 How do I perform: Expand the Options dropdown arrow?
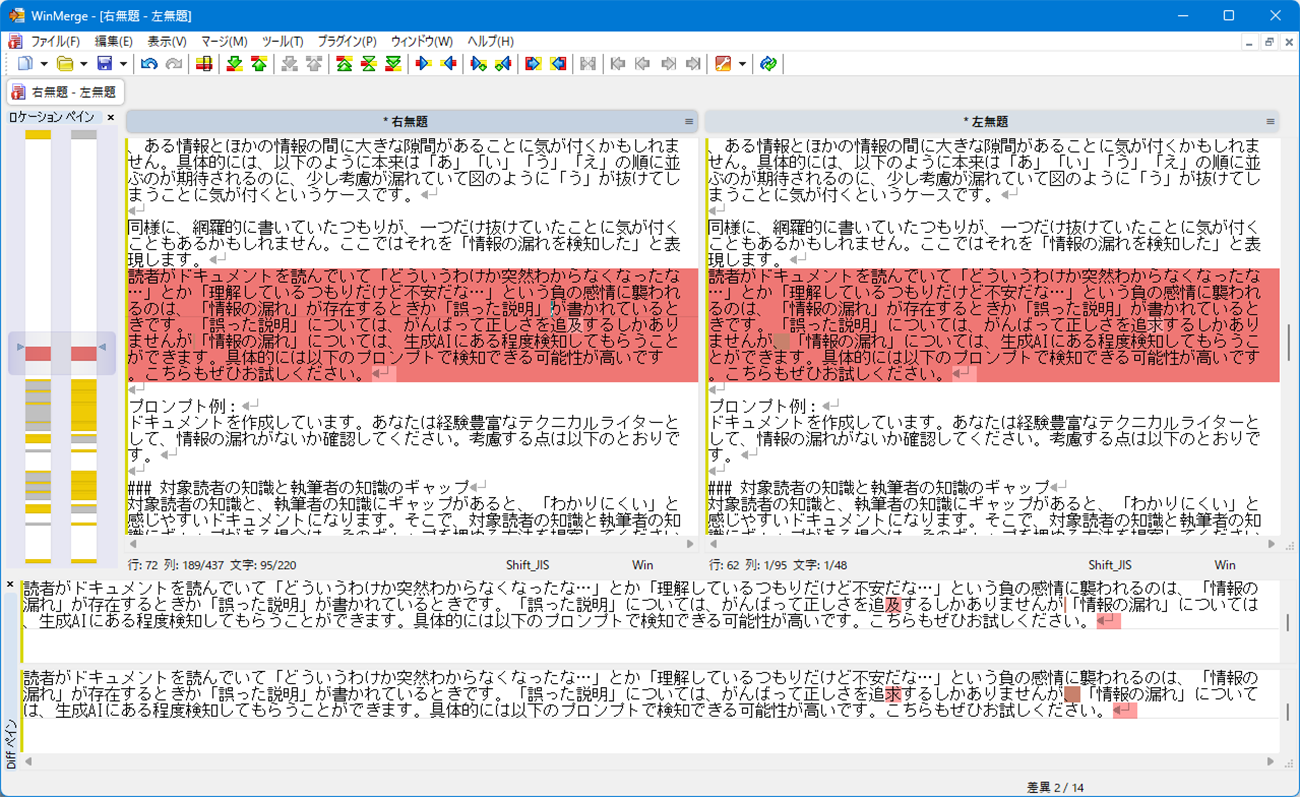point(742,64)
